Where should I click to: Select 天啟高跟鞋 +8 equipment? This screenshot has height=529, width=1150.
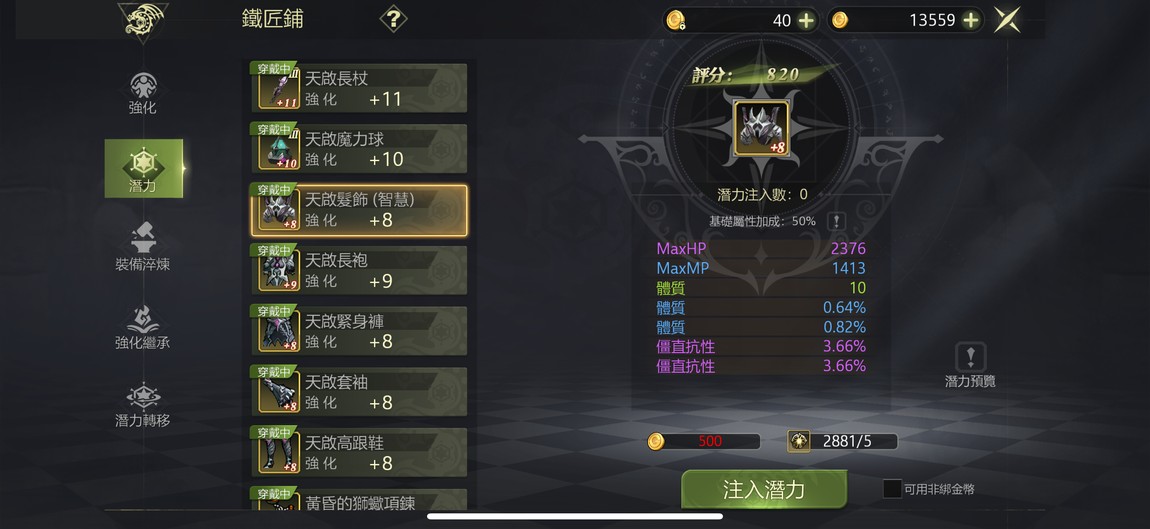click(359, 453)
